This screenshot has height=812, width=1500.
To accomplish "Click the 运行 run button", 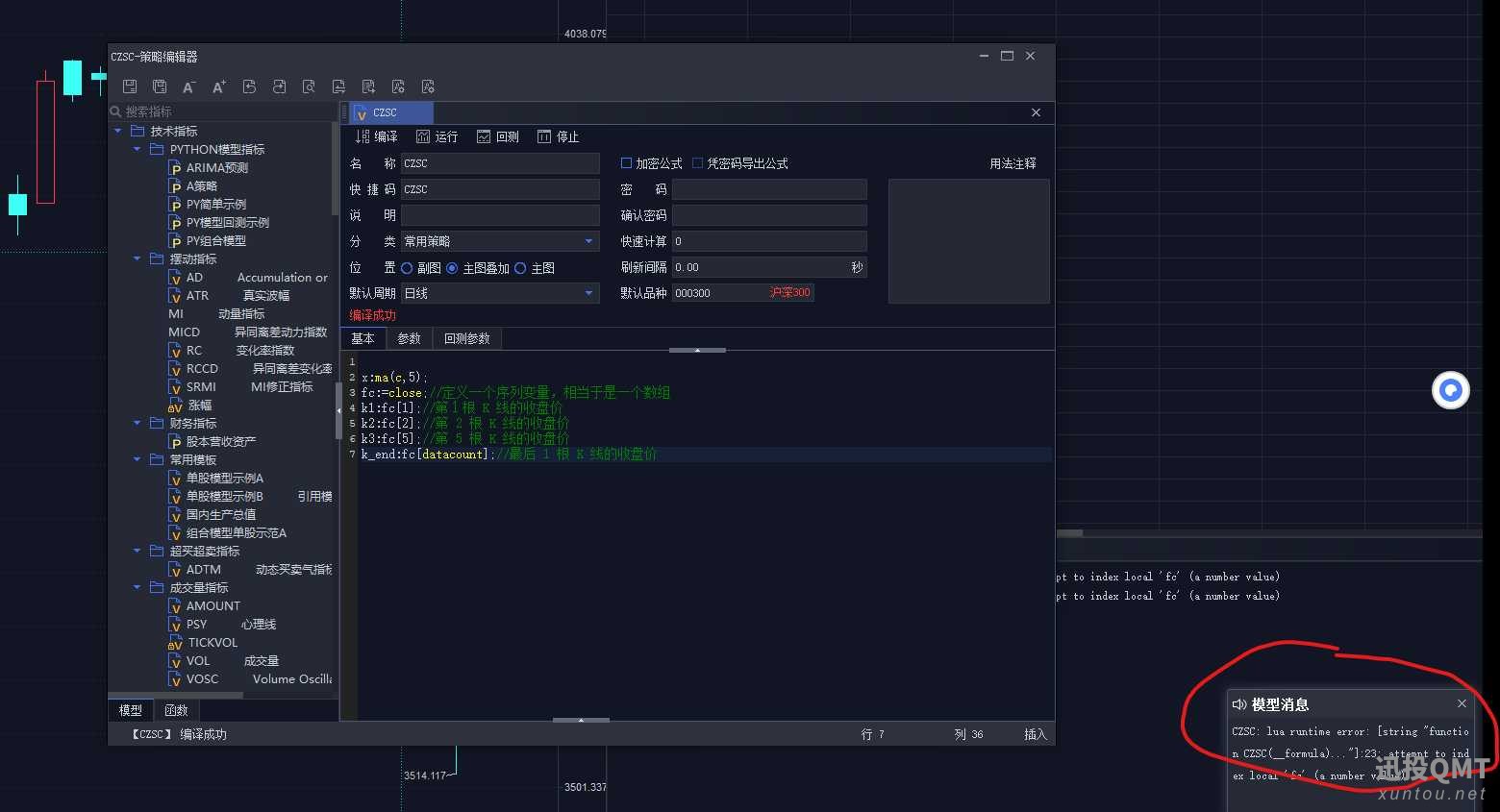I will (x=437, y=136).
